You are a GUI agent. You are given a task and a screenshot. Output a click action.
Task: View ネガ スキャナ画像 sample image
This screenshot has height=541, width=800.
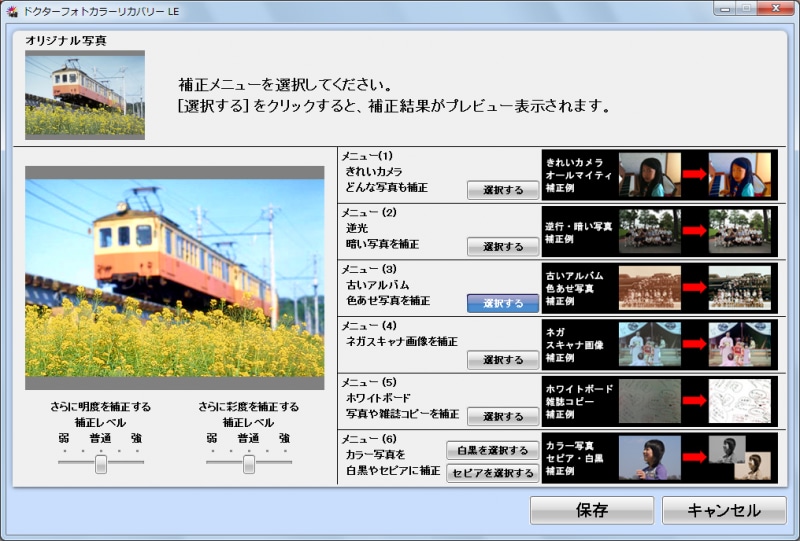click(659, 345)
